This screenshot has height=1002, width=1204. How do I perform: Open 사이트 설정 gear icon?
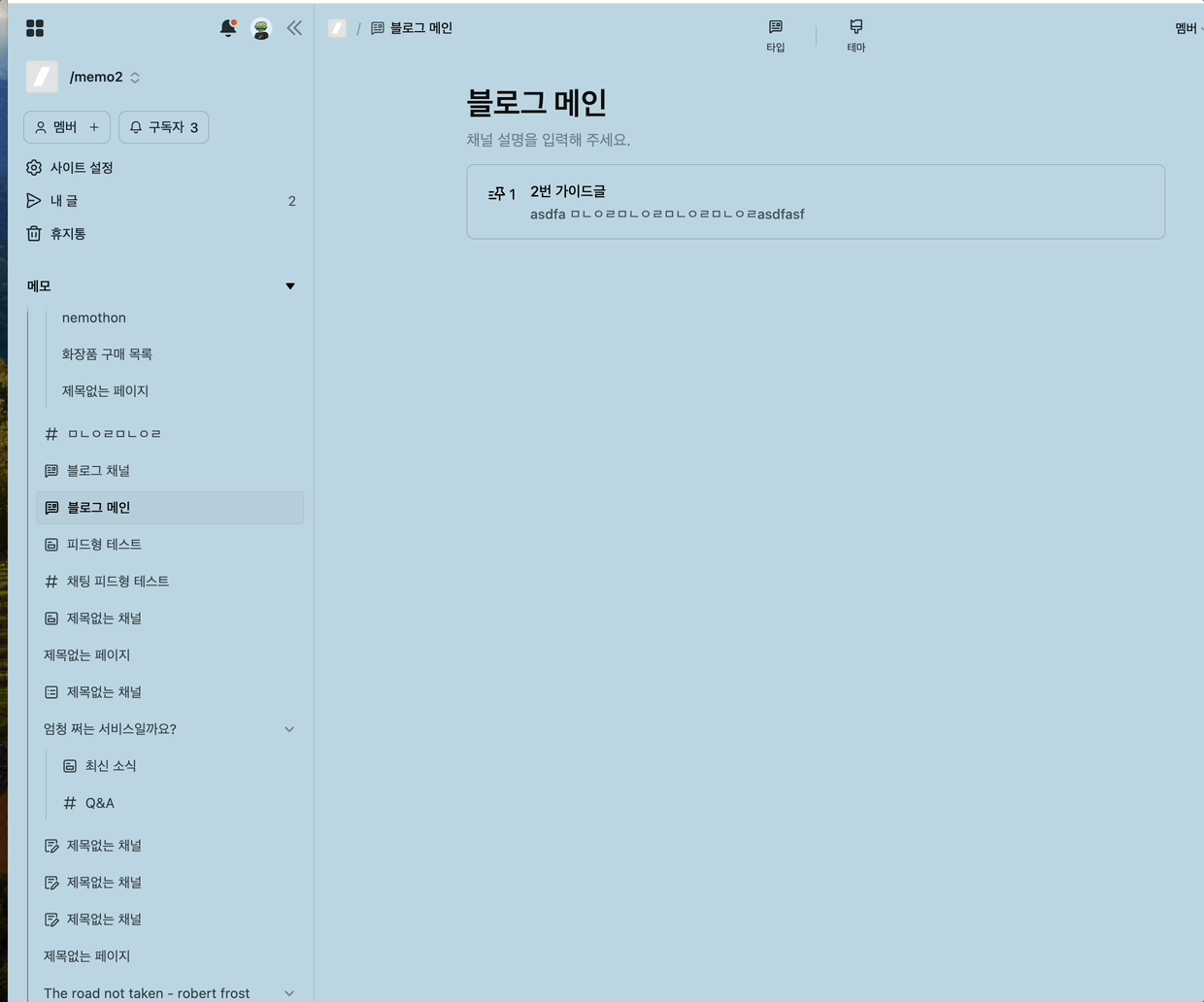(x=34, y=168)
